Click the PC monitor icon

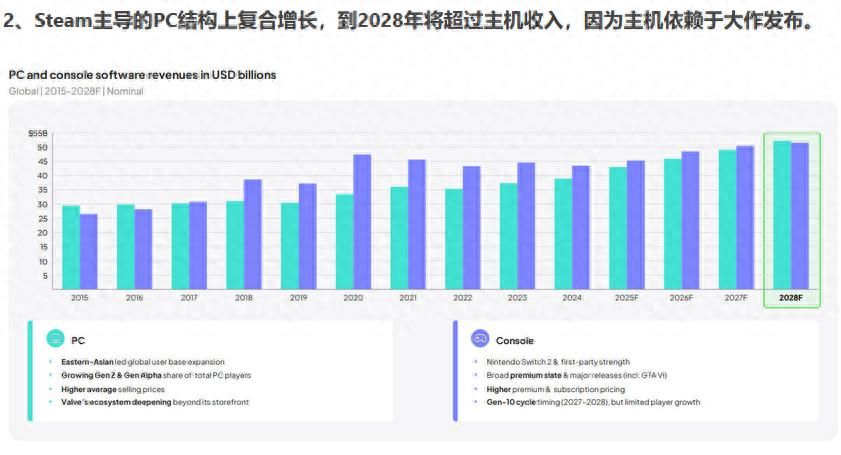coord(56,339)
